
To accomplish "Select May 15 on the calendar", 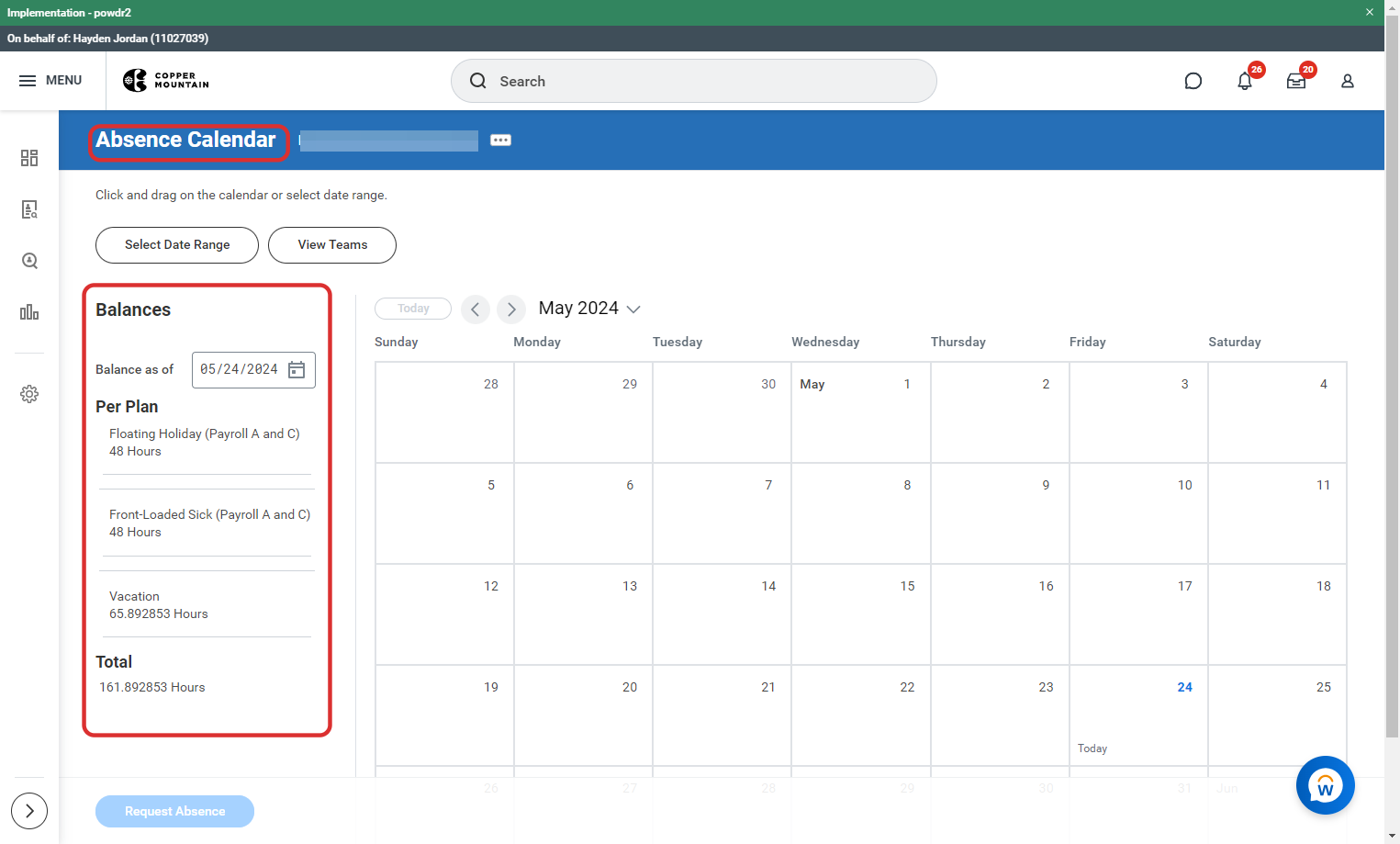I will (x=861, y=614).
